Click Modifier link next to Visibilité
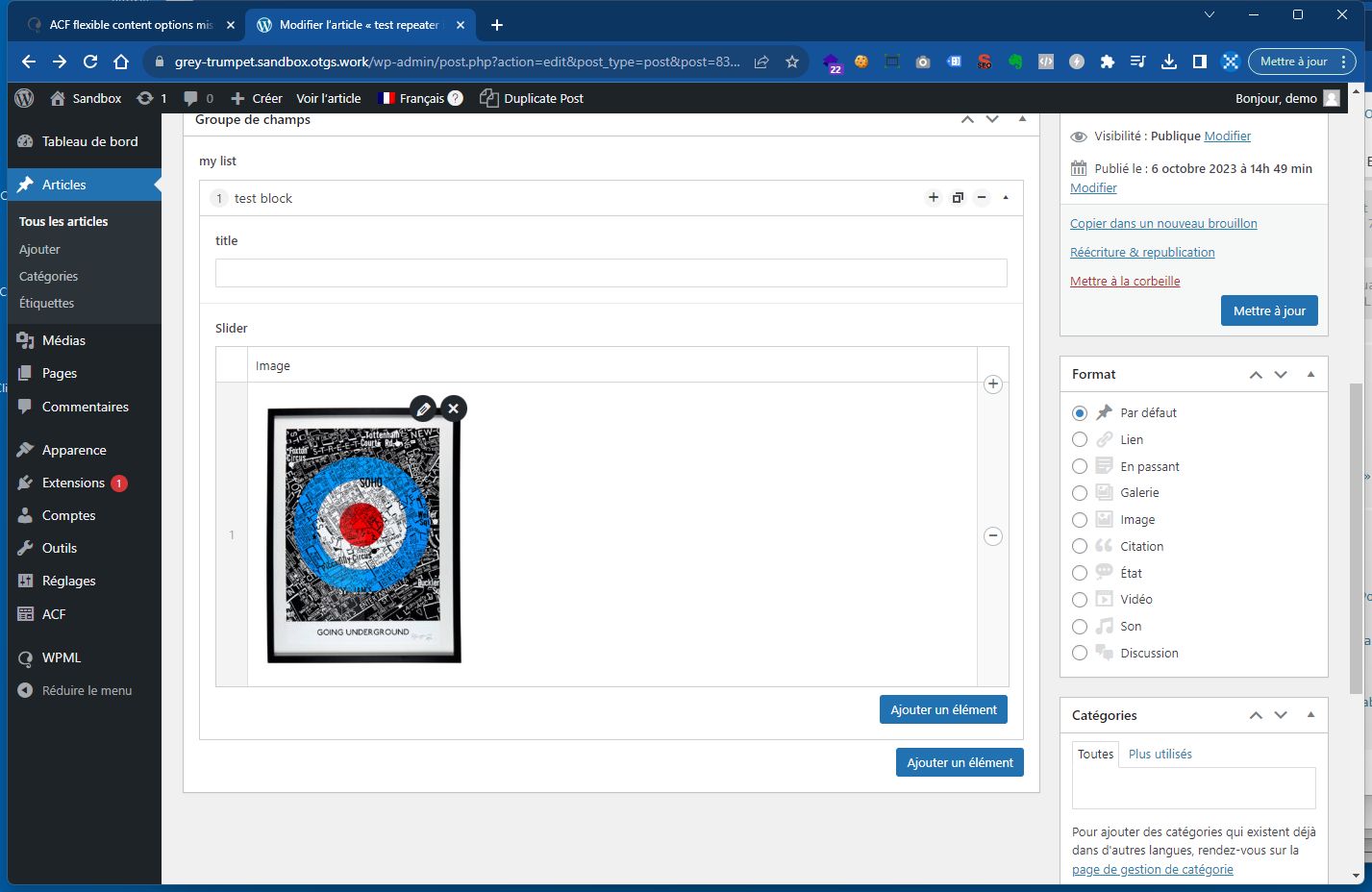Screen dimensions: 1372x892 pos(1228,136)
